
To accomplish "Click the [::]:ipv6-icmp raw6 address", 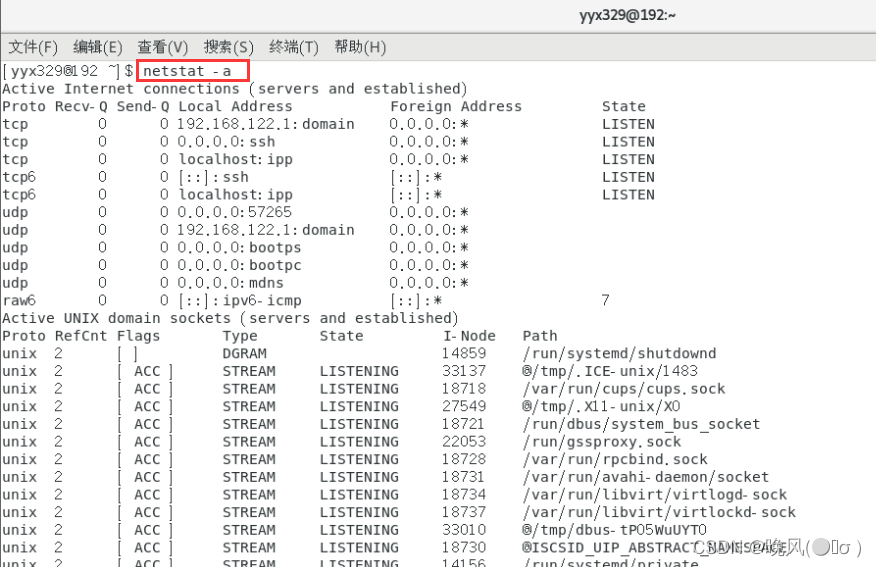I will point(240,300).
